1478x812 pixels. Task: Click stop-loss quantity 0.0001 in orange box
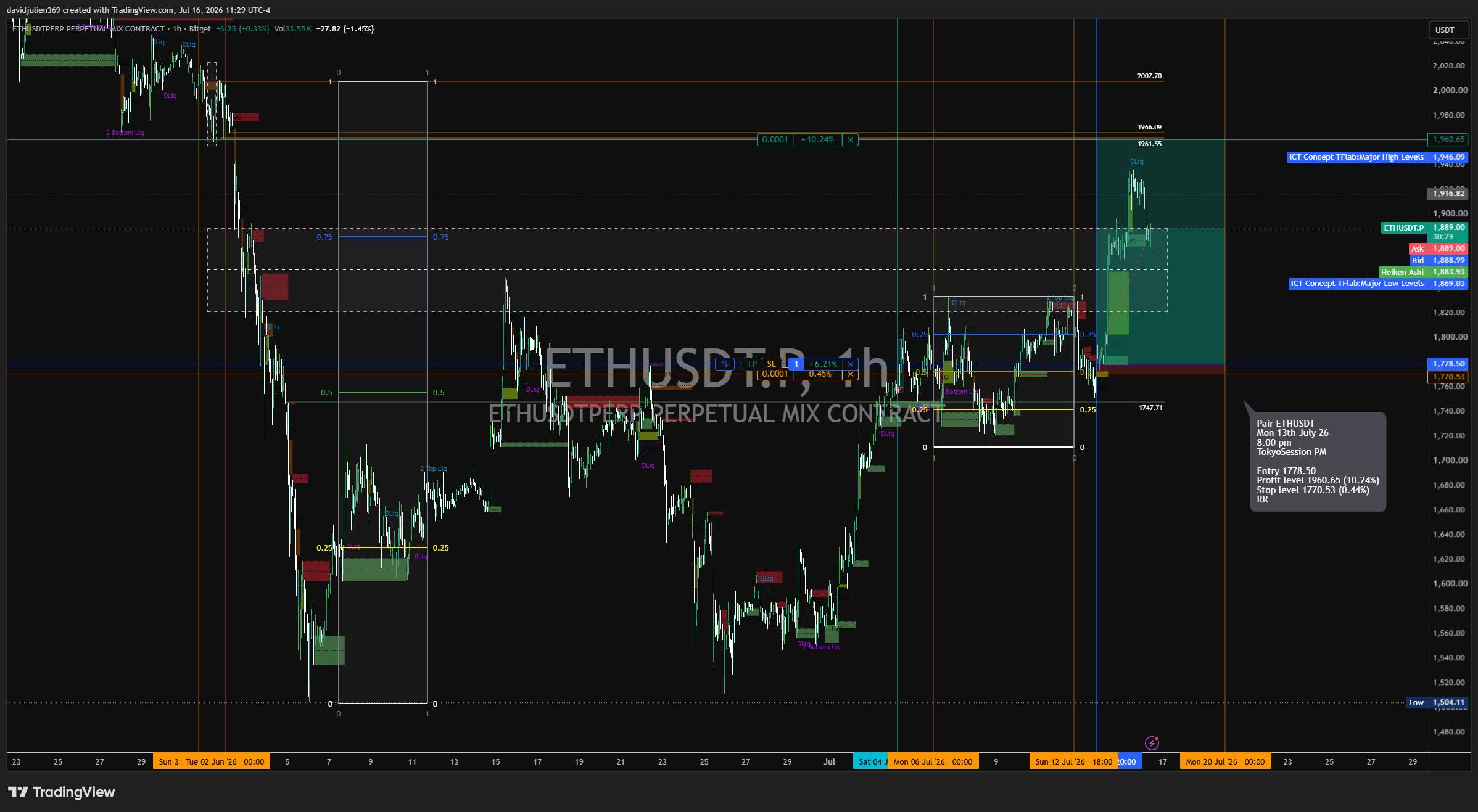click(x=775, y=374)
